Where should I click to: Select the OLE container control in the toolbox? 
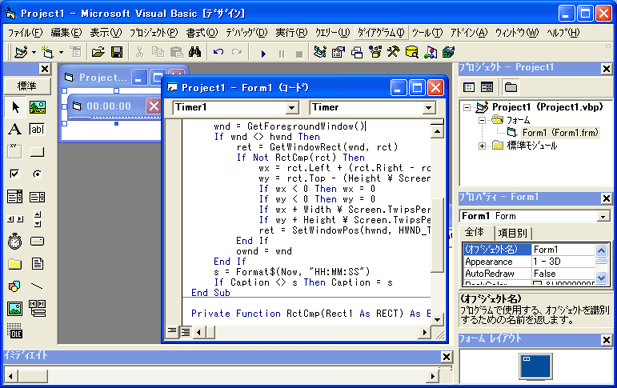click(x=15, y=331)
